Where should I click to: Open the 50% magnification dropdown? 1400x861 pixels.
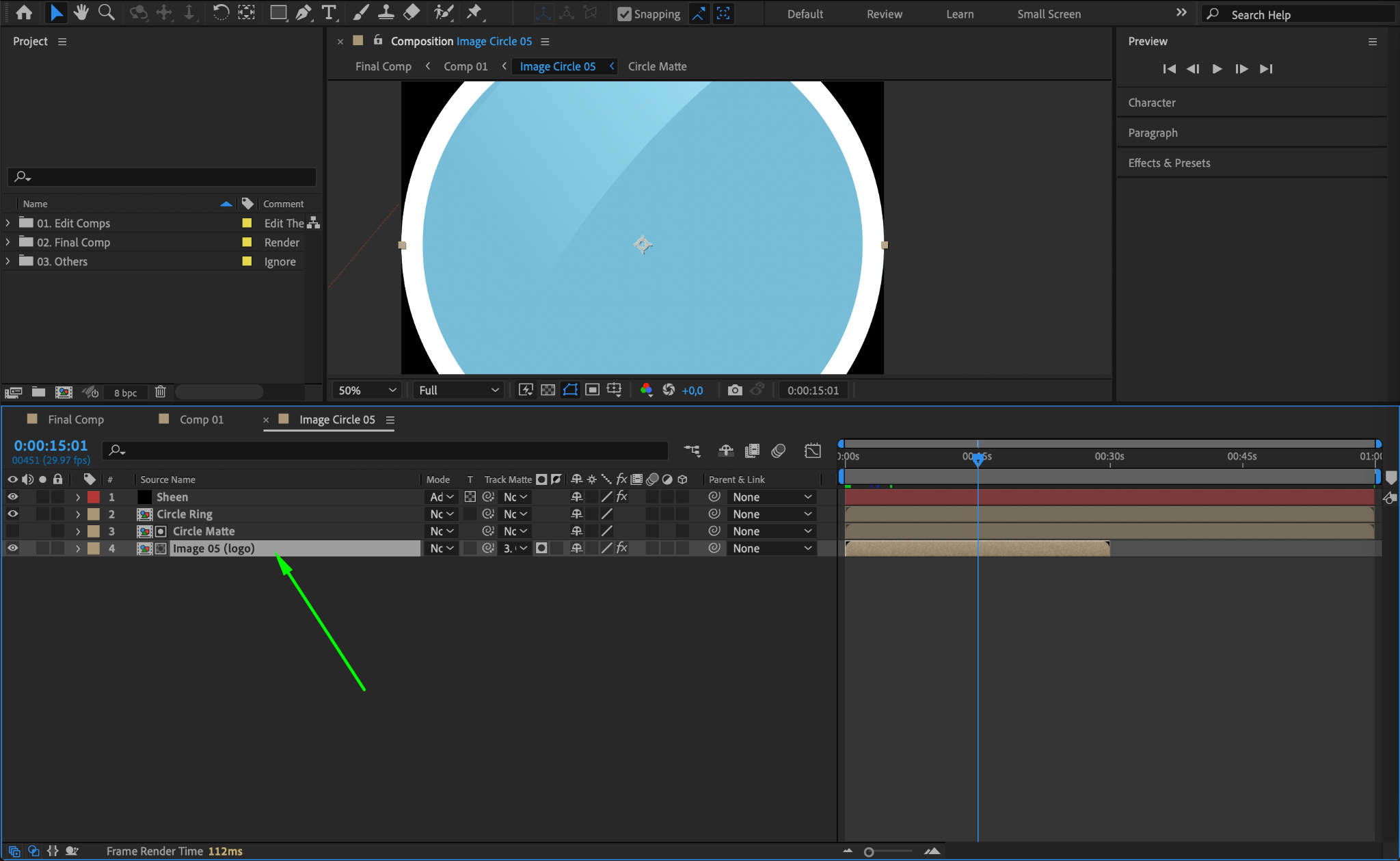367,390
